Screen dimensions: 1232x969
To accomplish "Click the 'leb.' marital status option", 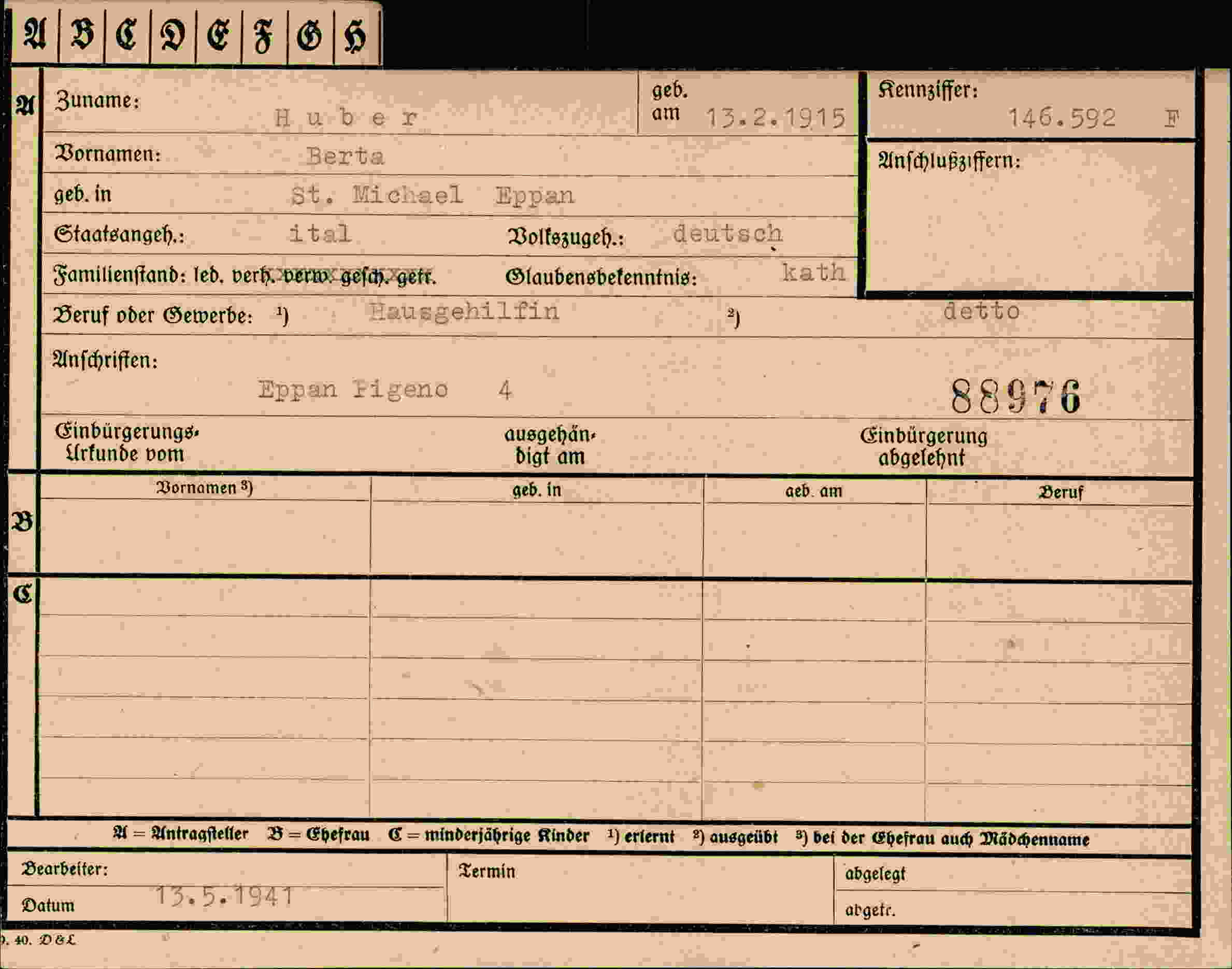I will click(x=210, y=276).
